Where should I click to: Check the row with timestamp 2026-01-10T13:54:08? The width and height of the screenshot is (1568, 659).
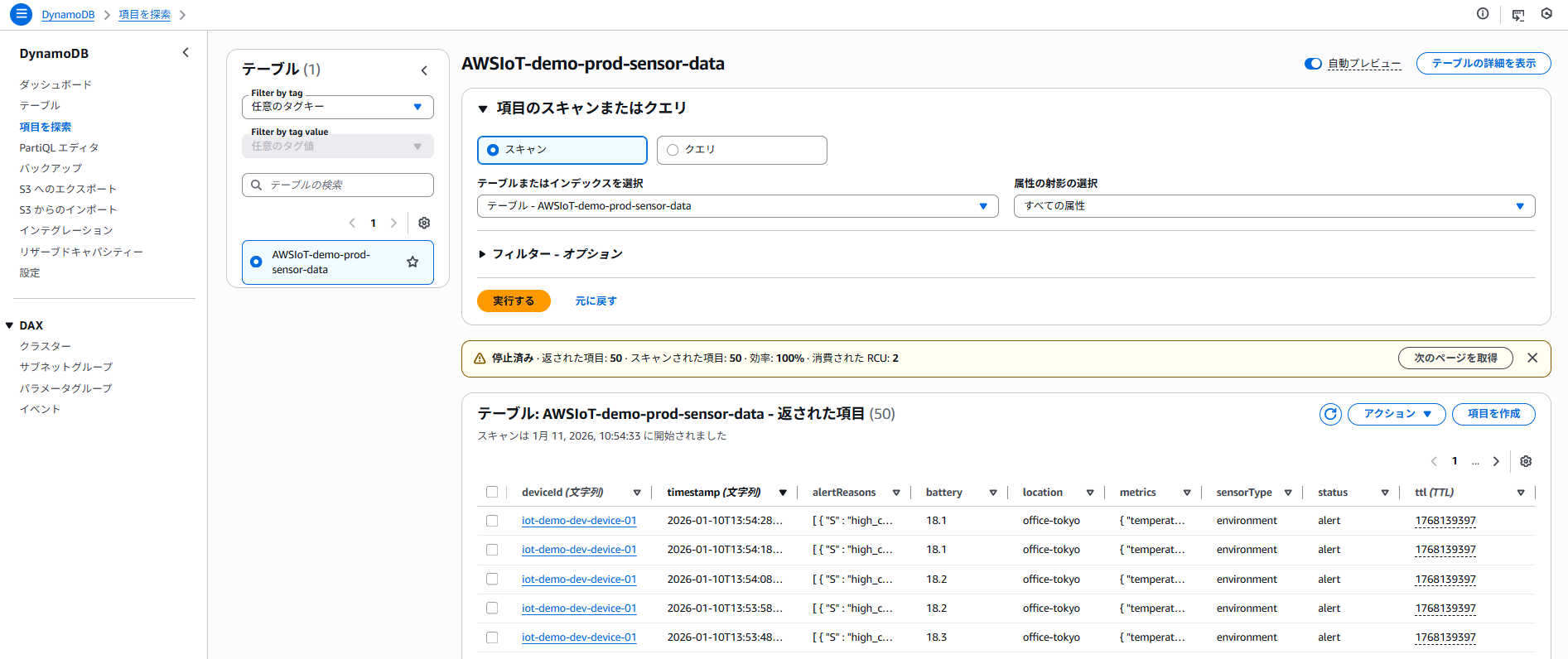coord(492,579)
